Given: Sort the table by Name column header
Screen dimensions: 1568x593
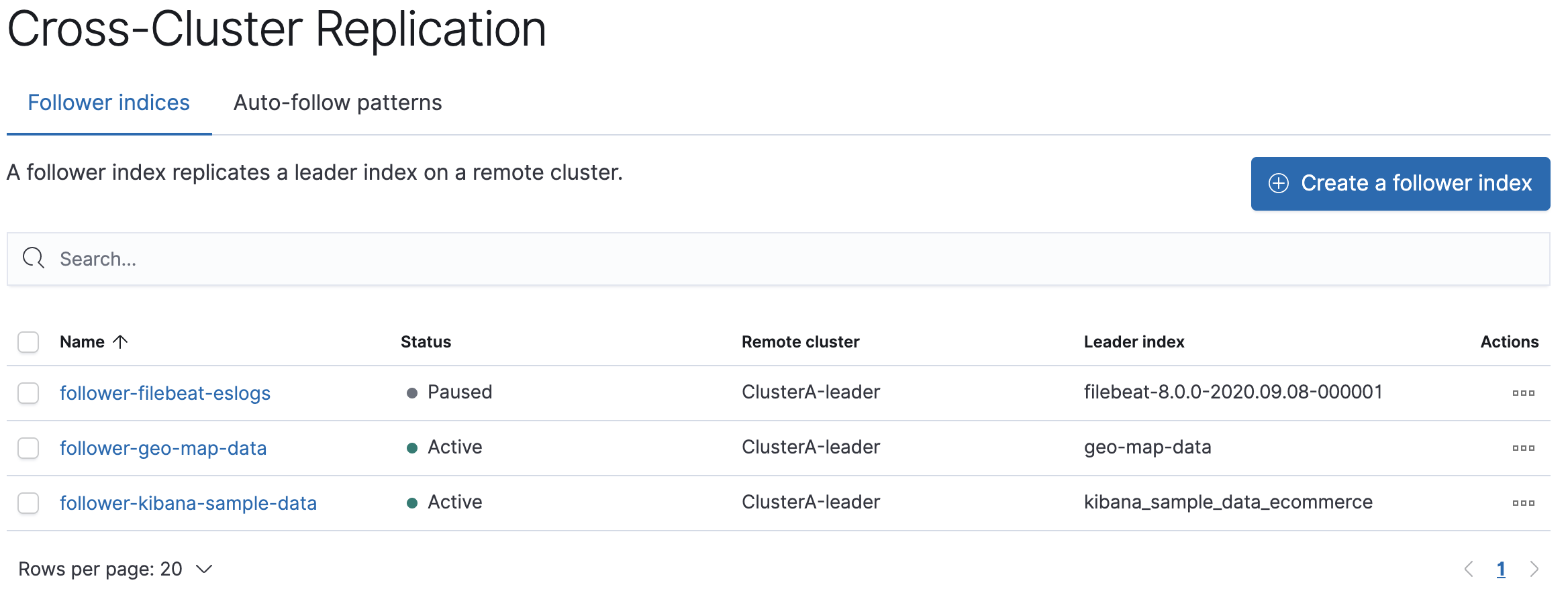Looking at the screenshot, I should [x=81, y=341].
